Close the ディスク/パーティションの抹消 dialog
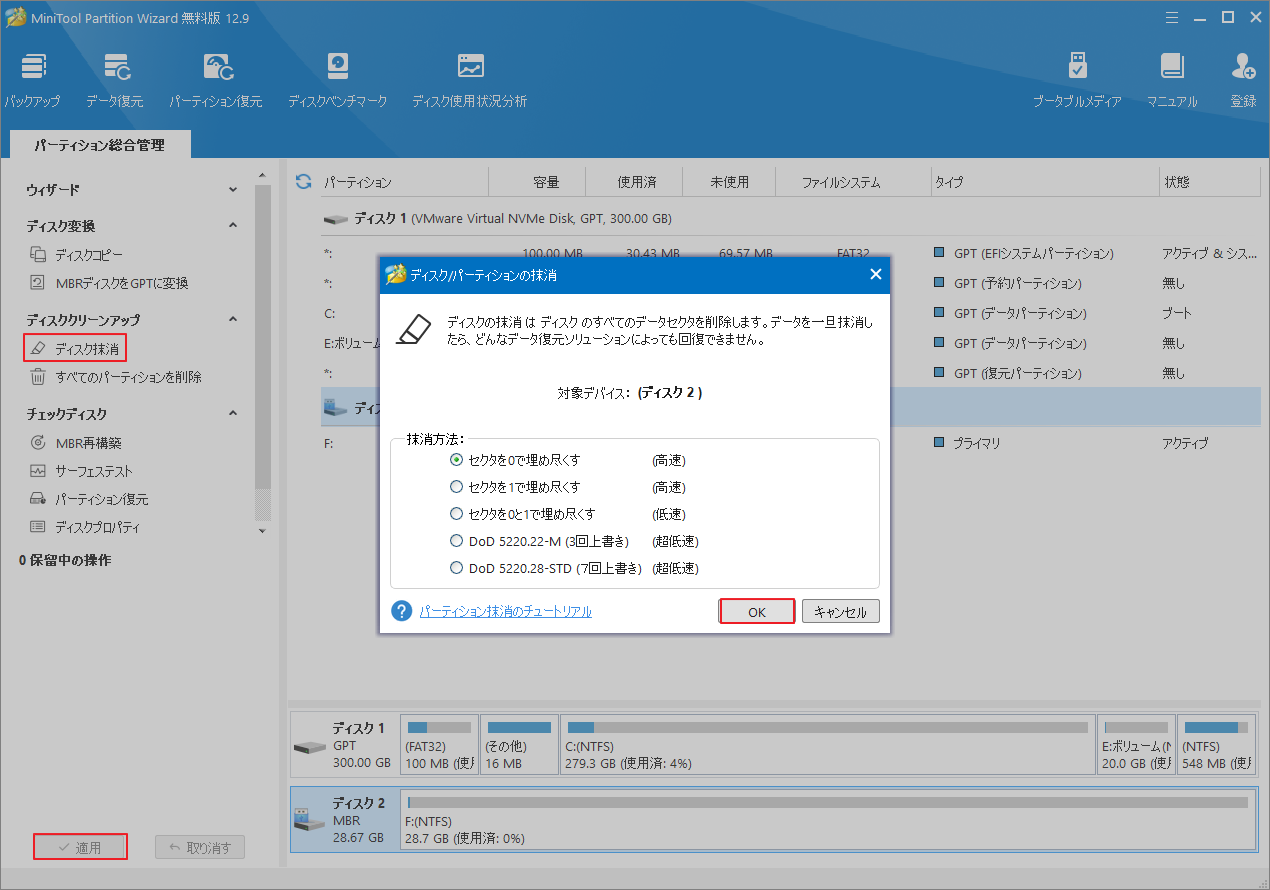 pos(875,274)
